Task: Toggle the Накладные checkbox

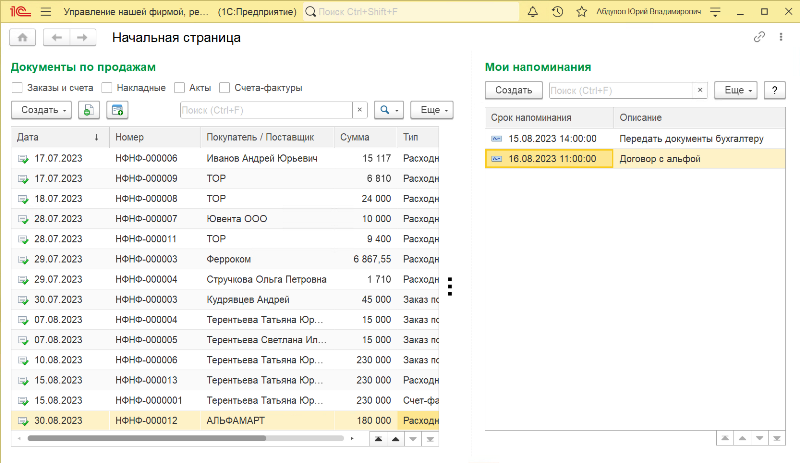Action: [x=107, y=88]
